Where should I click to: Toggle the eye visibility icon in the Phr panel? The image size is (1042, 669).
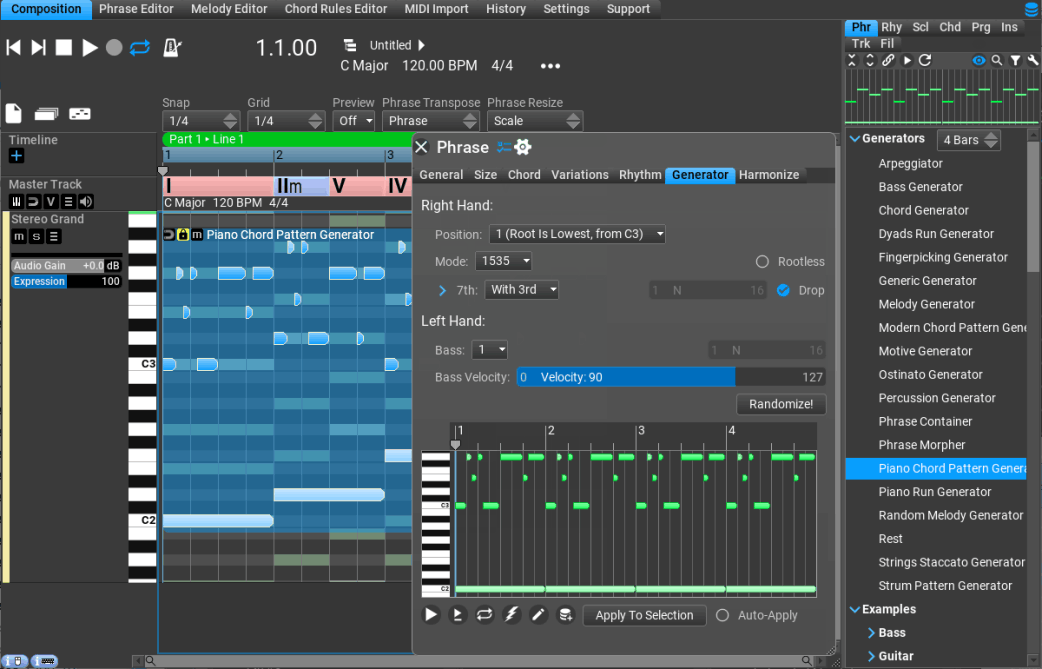(979, 60)
